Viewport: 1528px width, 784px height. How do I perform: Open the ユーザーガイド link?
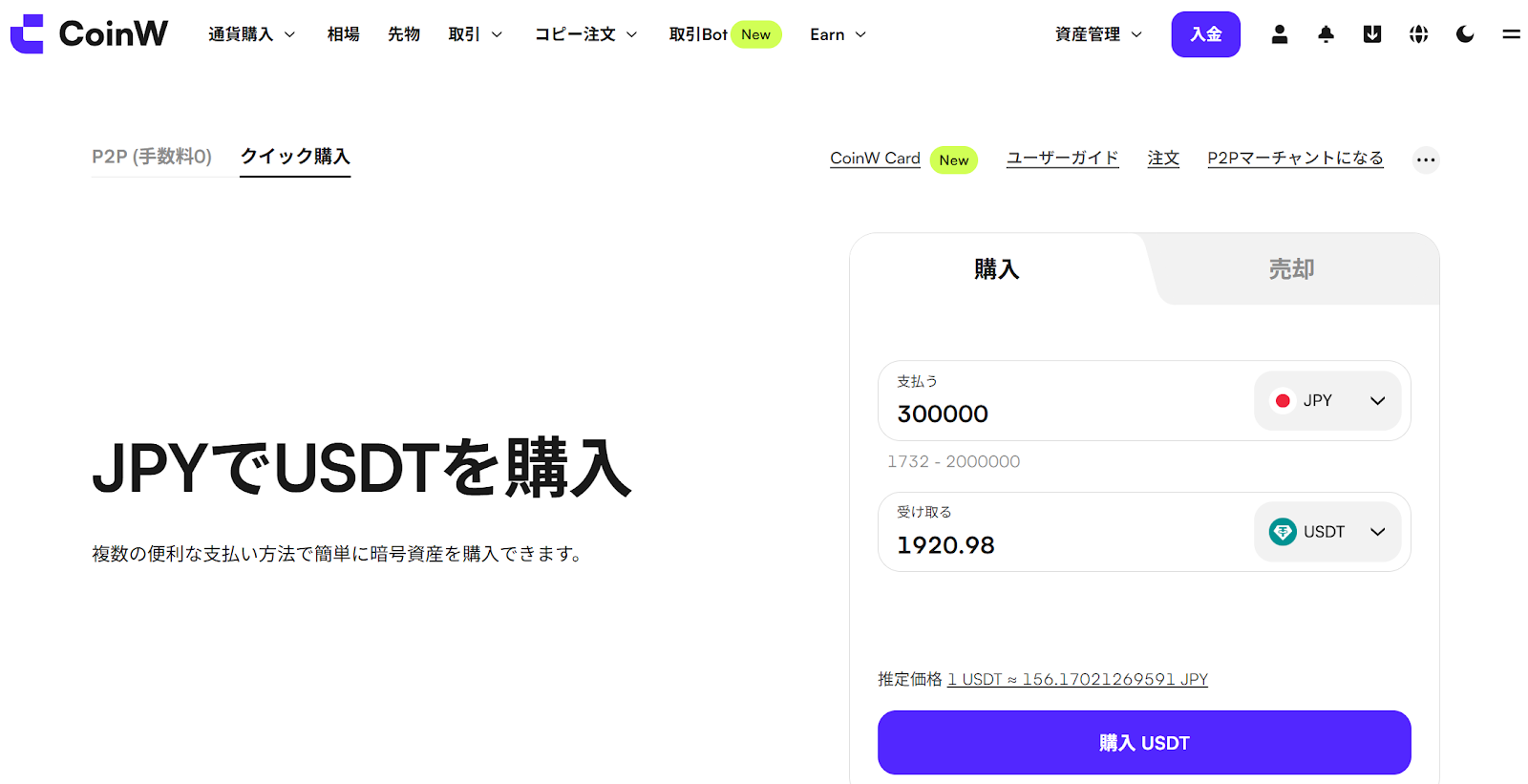pos(1063,159)
